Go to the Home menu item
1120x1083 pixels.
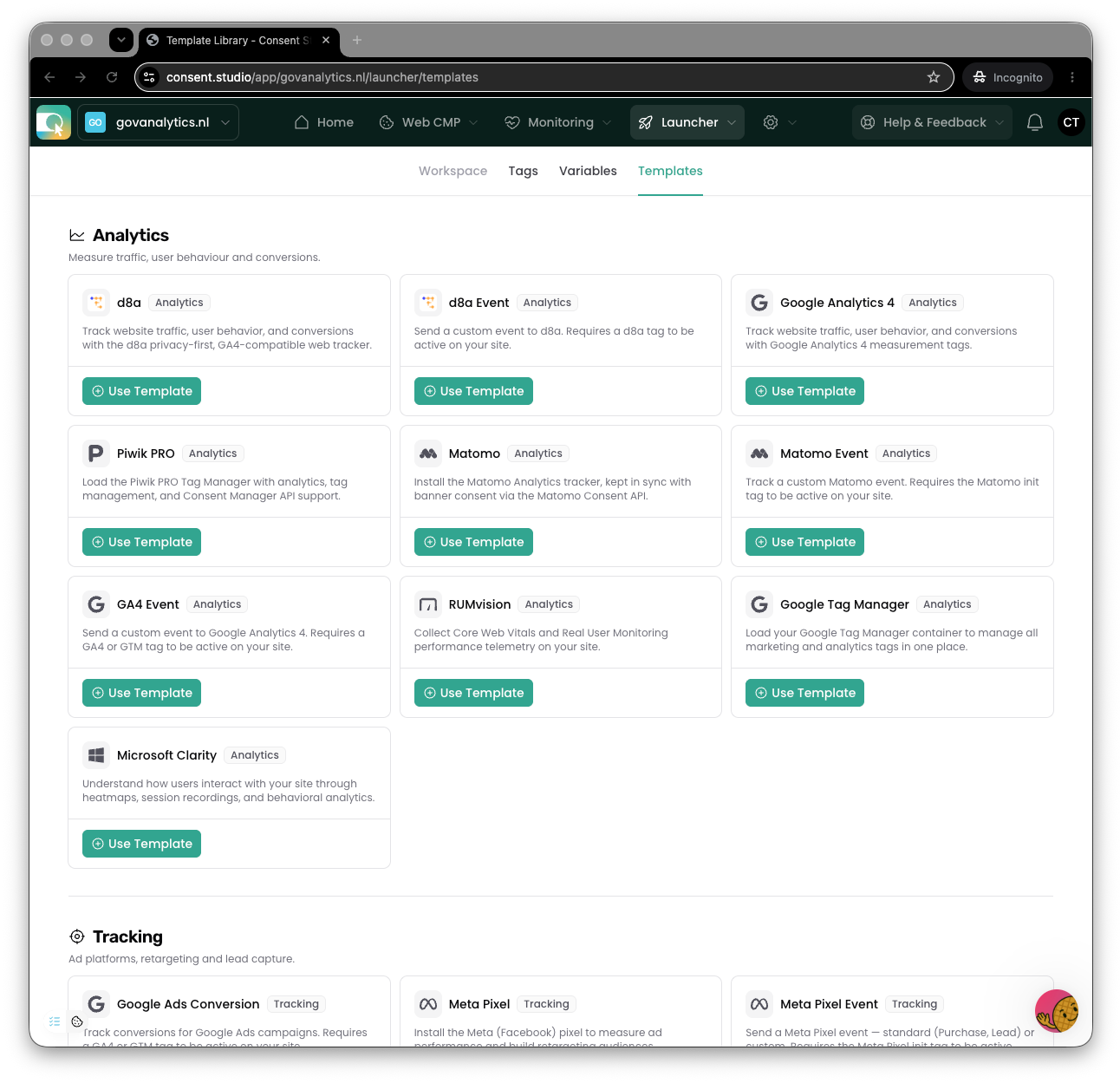324,122
